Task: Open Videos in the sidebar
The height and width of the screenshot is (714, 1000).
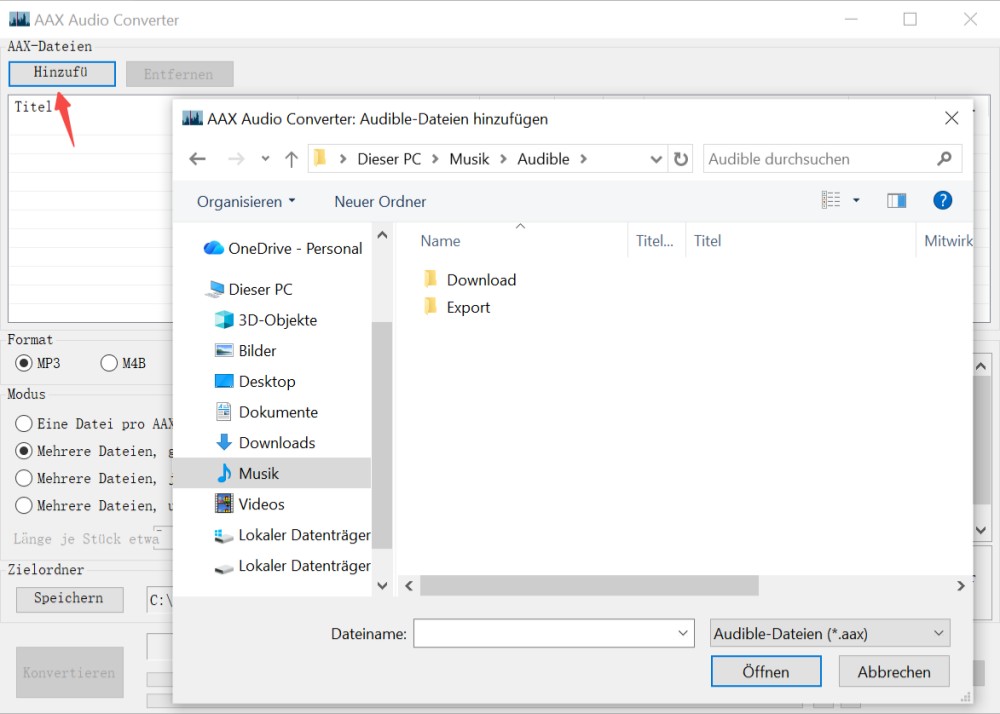Action: pyautogui.click(x=250, y=504)
